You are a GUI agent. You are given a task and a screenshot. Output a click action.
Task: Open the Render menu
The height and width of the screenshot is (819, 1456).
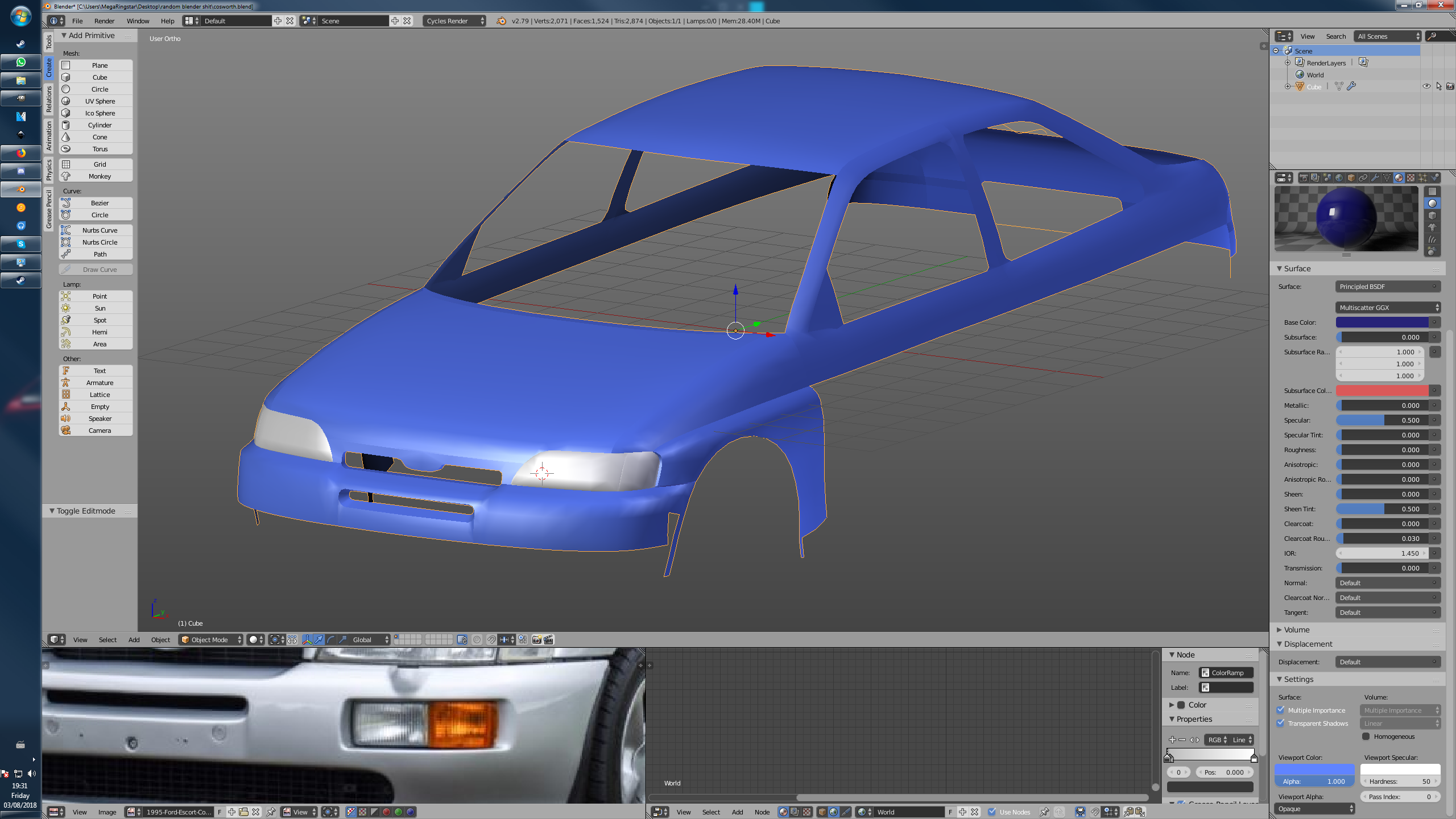click(104, 21)
